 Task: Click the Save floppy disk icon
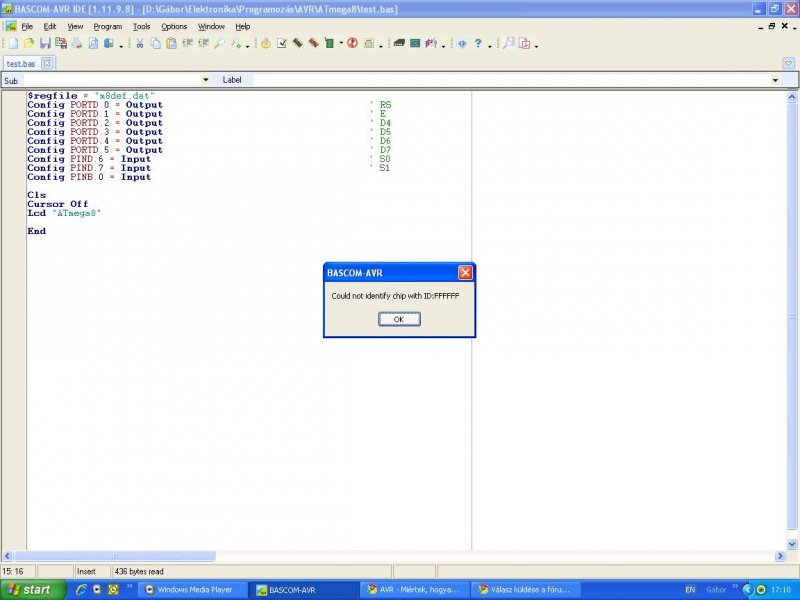(x=45, y=43)
